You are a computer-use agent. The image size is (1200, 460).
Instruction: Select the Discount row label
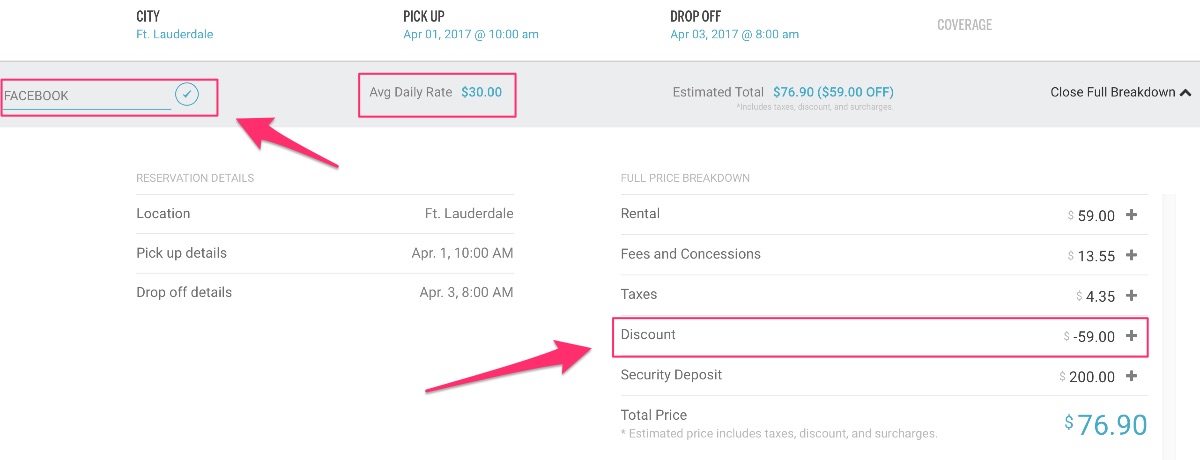click(648, 335)
